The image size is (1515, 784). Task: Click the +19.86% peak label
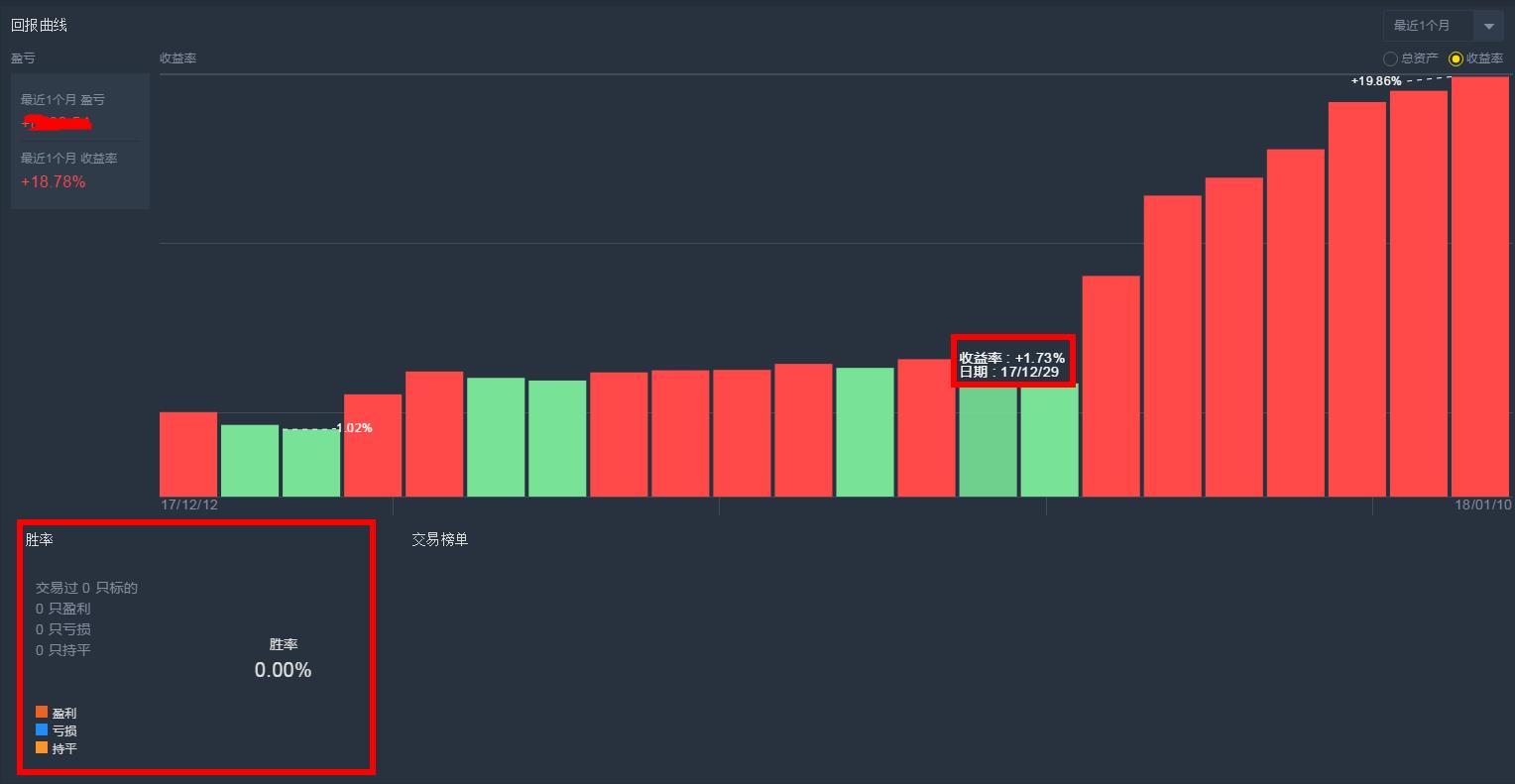1376,81
